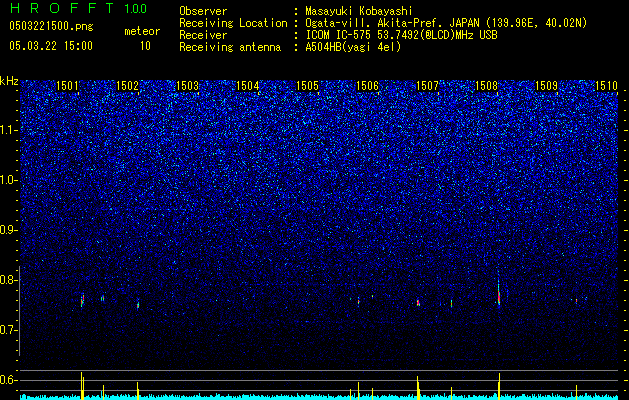Click the strong meteor echo at 1508

499,294
